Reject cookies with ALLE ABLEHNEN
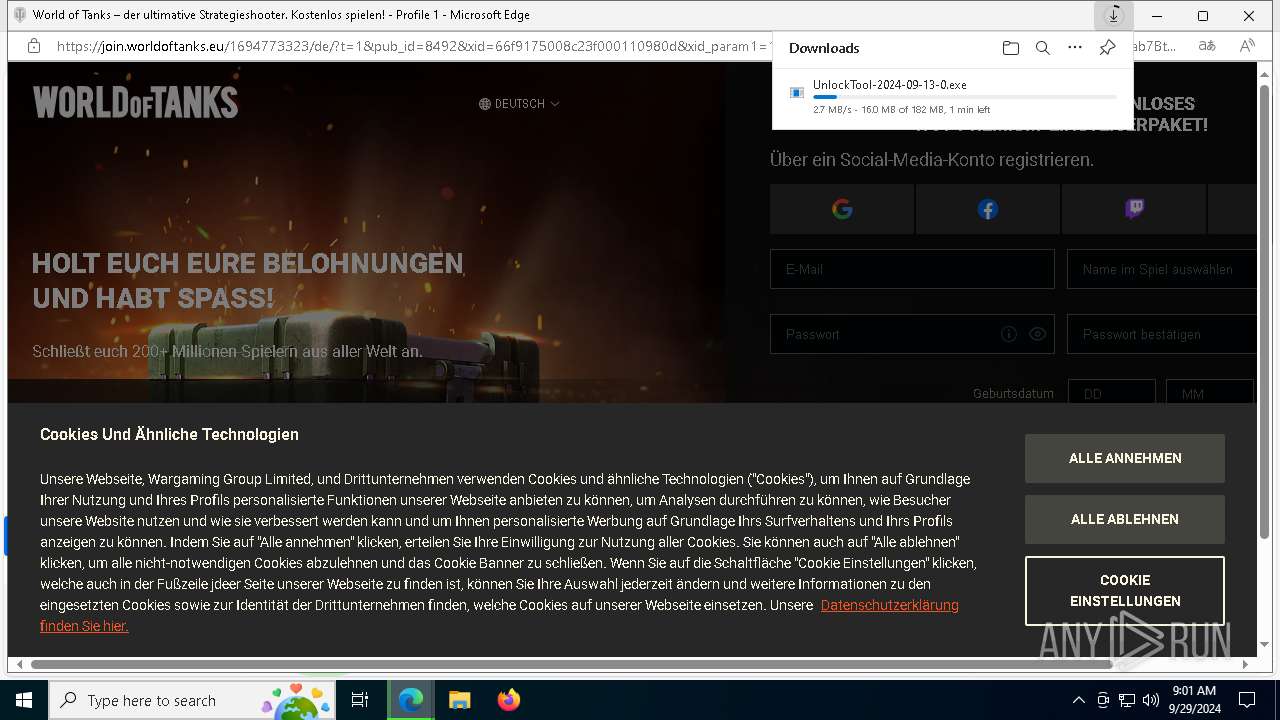Viewport: 1280px width, 720px height. pos(1125,519)
